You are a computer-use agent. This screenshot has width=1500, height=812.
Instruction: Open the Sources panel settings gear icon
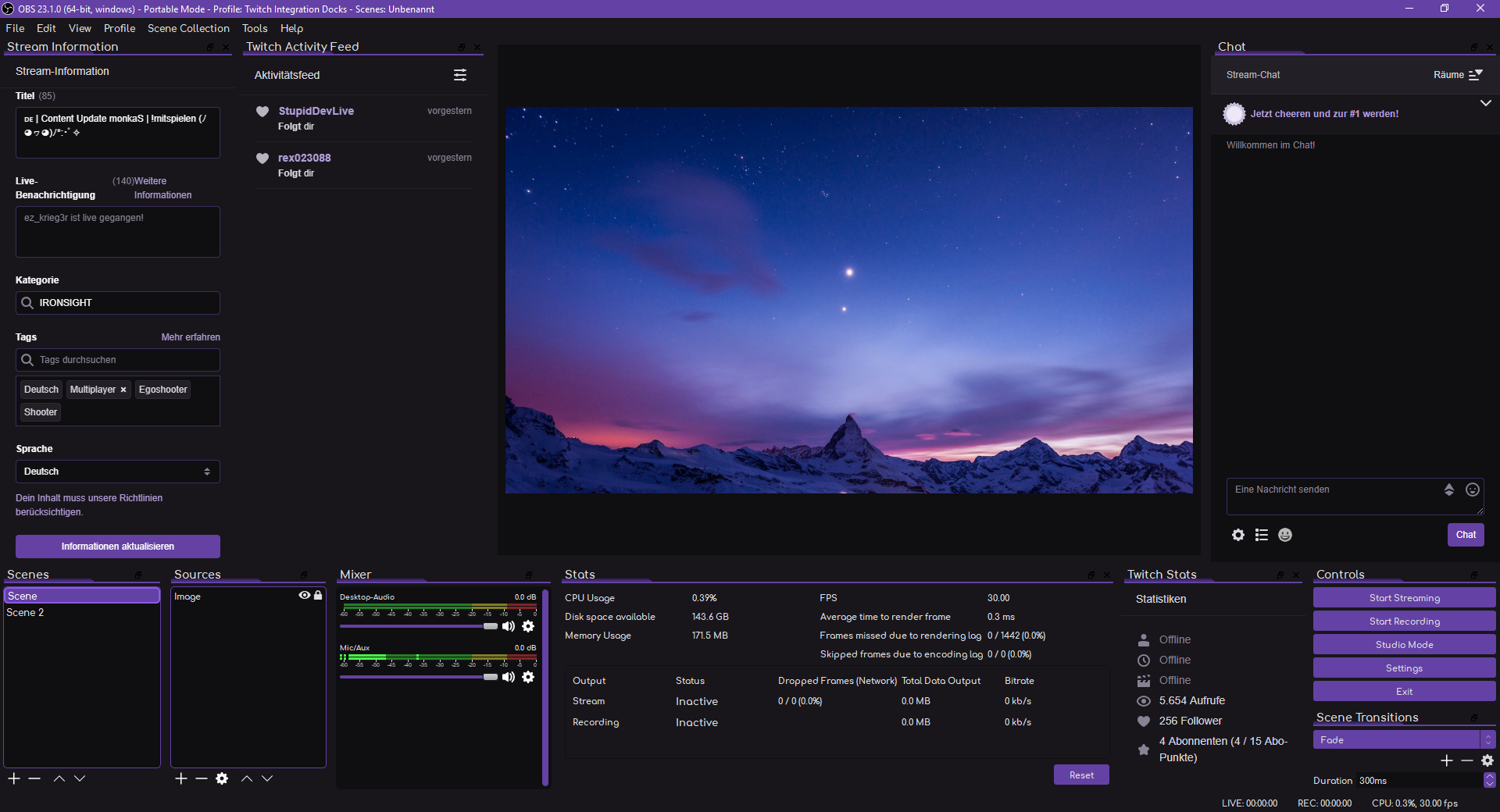pyautogui.click(x=222, y=778)
